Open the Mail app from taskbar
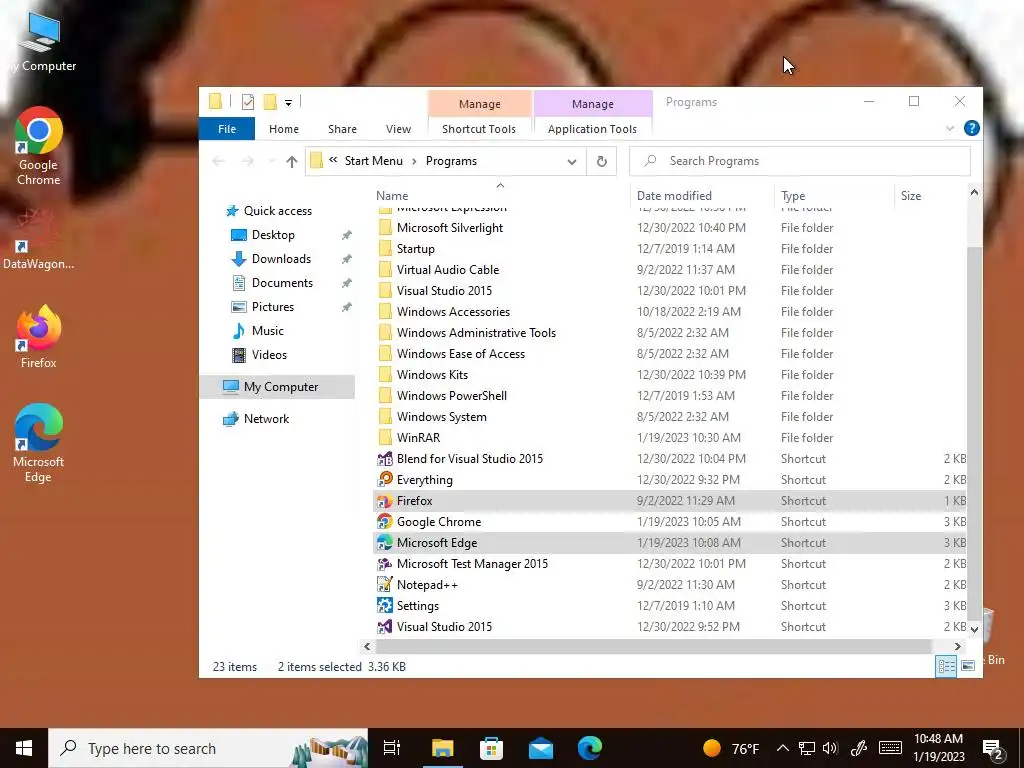Screen dimensions: 1024x768 click(x=541, y=748)
